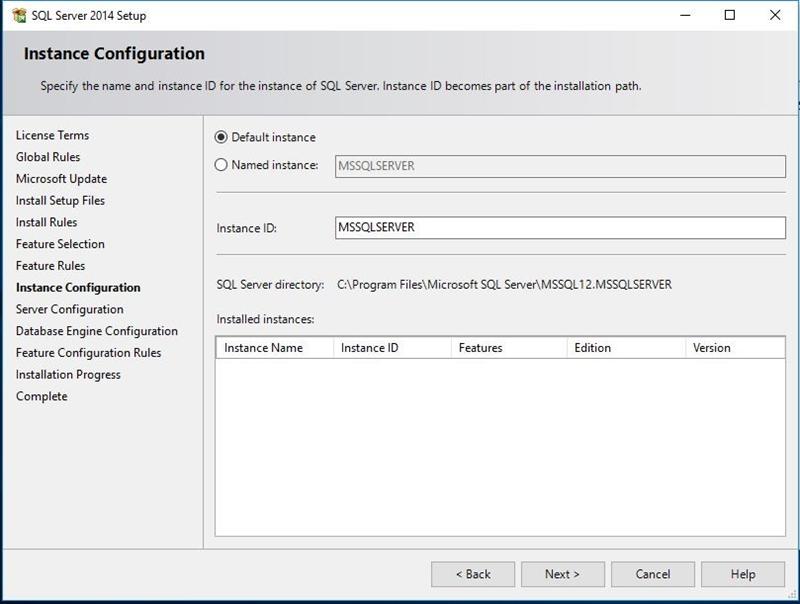800x604 pixels.
Task: Choose the Named instance radio option
Action: click(x=221, y=165)
